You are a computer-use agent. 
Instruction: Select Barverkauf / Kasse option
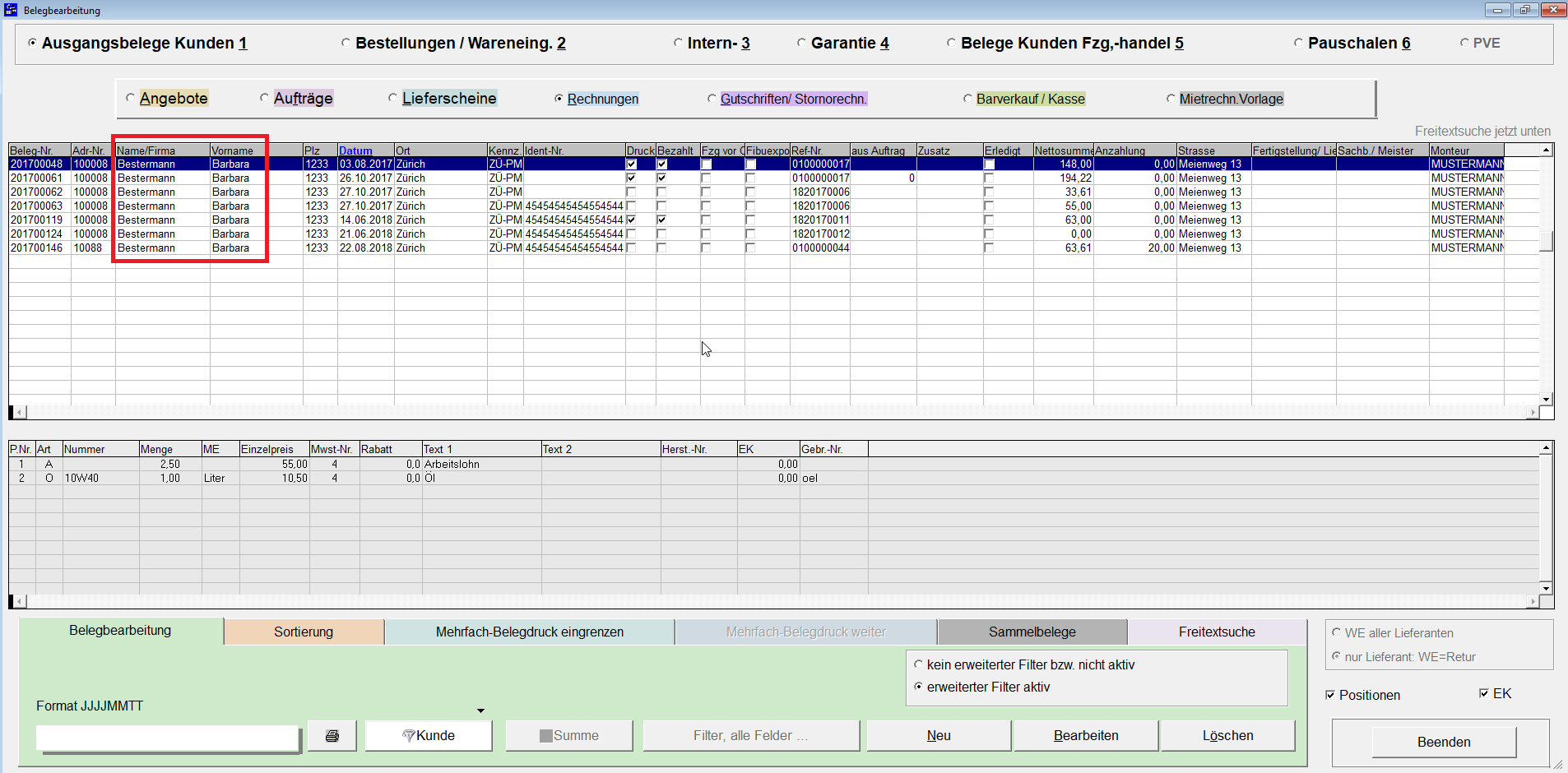[x=1024, y=99]
